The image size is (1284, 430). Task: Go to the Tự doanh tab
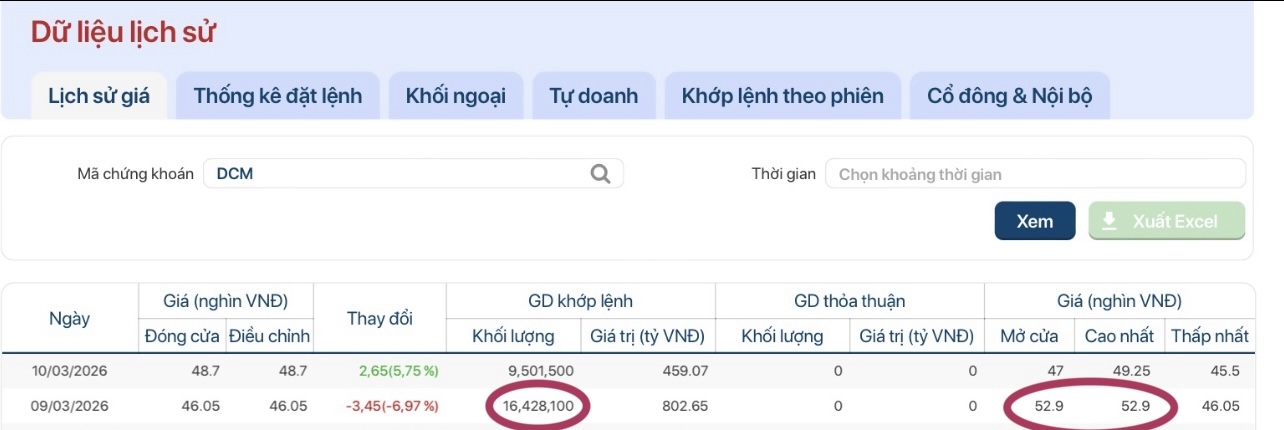pyautogui.click(x=593, y=96)
